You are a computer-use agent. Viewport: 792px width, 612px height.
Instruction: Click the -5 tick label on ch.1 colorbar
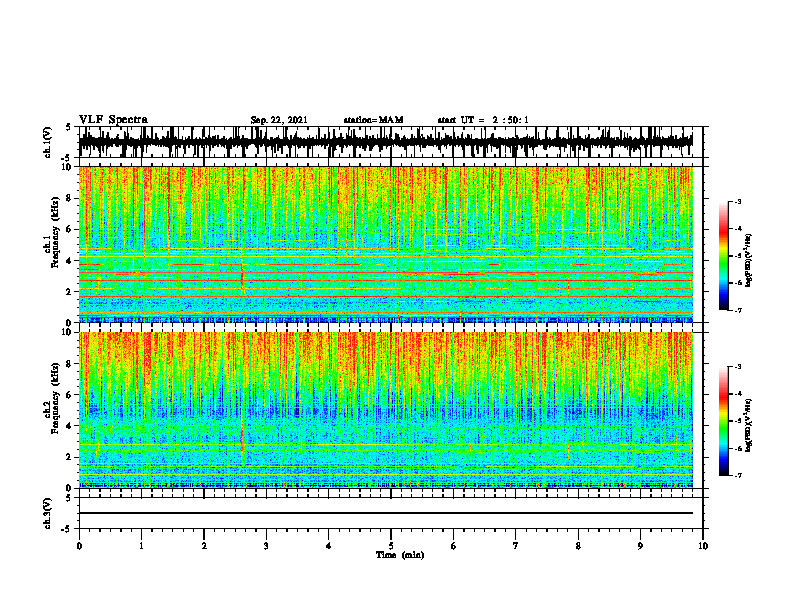point(738,256)
